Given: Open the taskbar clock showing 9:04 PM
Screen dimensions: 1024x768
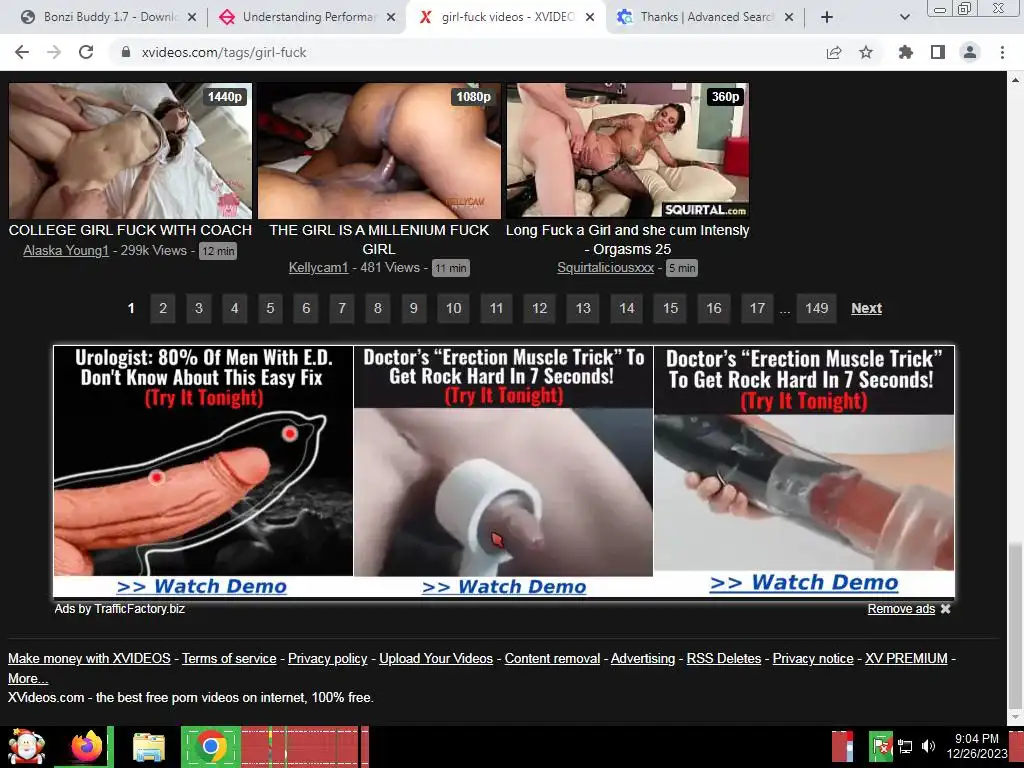Looking at the screenshot, I should click(977, 746).
